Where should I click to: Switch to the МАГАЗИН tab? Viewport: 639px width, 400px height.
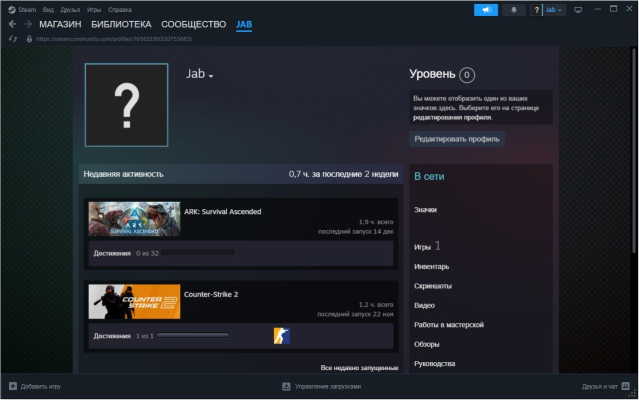tap(60, 23)
